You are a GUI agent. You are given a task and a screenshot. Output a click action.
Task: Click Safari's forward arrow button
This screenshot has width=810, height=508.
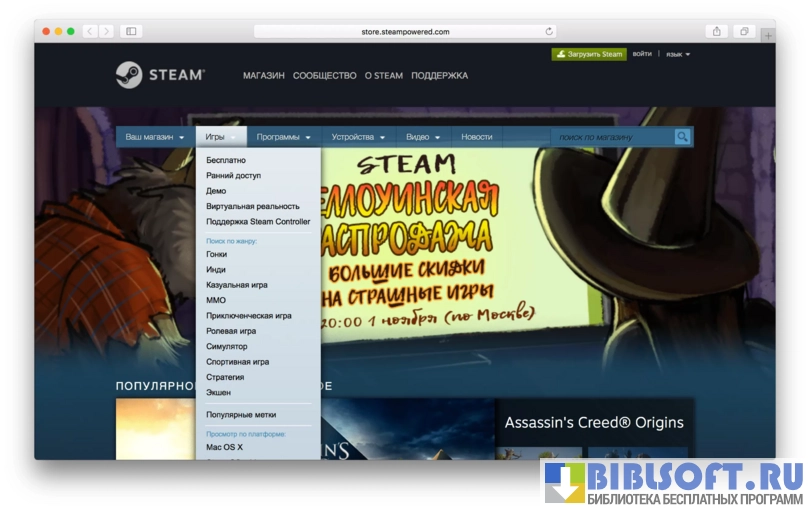tap(106, 31)
